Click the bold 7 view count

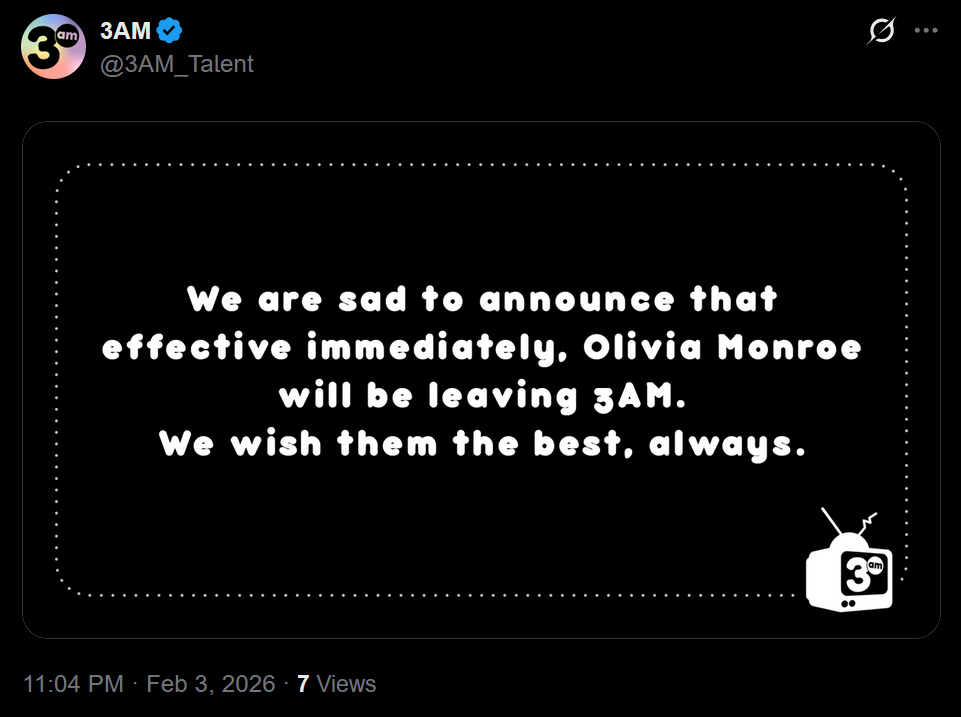click(303, 684)
